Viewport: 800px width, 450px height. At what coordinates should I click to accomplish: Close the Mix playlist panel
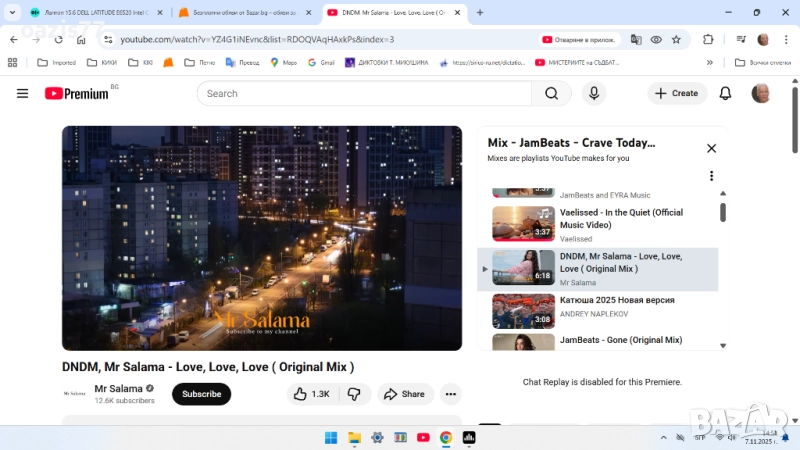click(x=711, y=148)
